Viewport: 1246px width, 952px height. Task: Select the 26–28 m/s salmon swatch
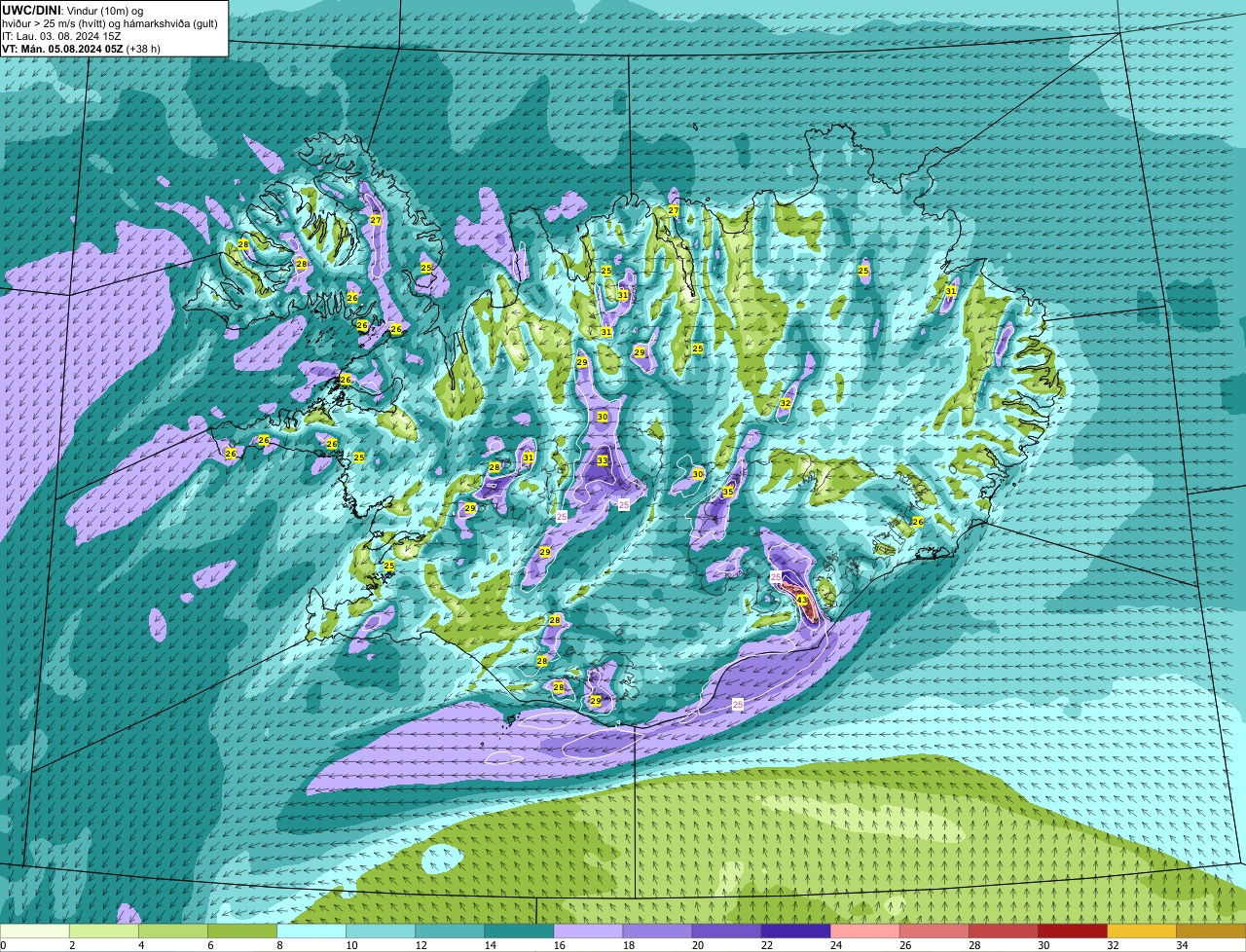click(934, 931)
